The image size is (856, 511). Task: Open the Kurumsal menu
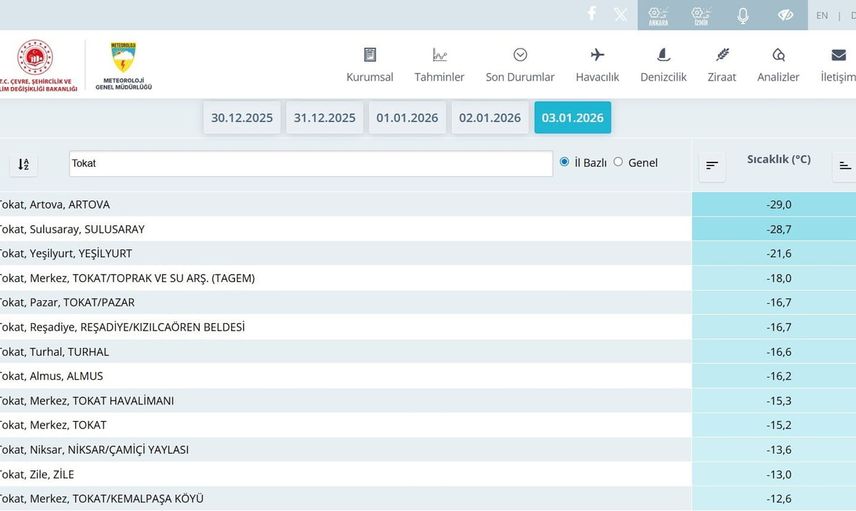[370, 65]
